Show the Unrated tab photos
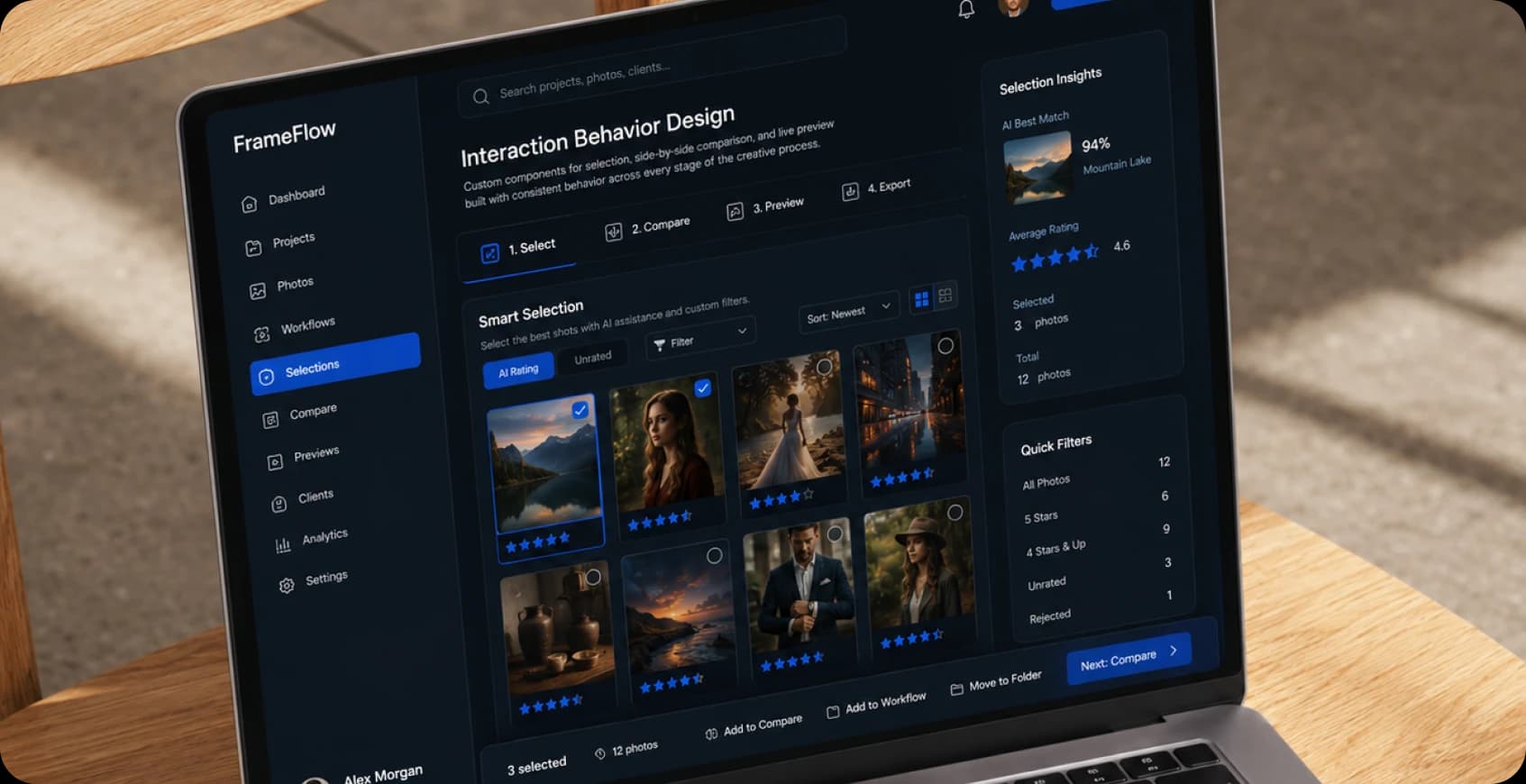The width and height of the screenshot is (1526, 784). pyautogui.click(x=593, y=358)
